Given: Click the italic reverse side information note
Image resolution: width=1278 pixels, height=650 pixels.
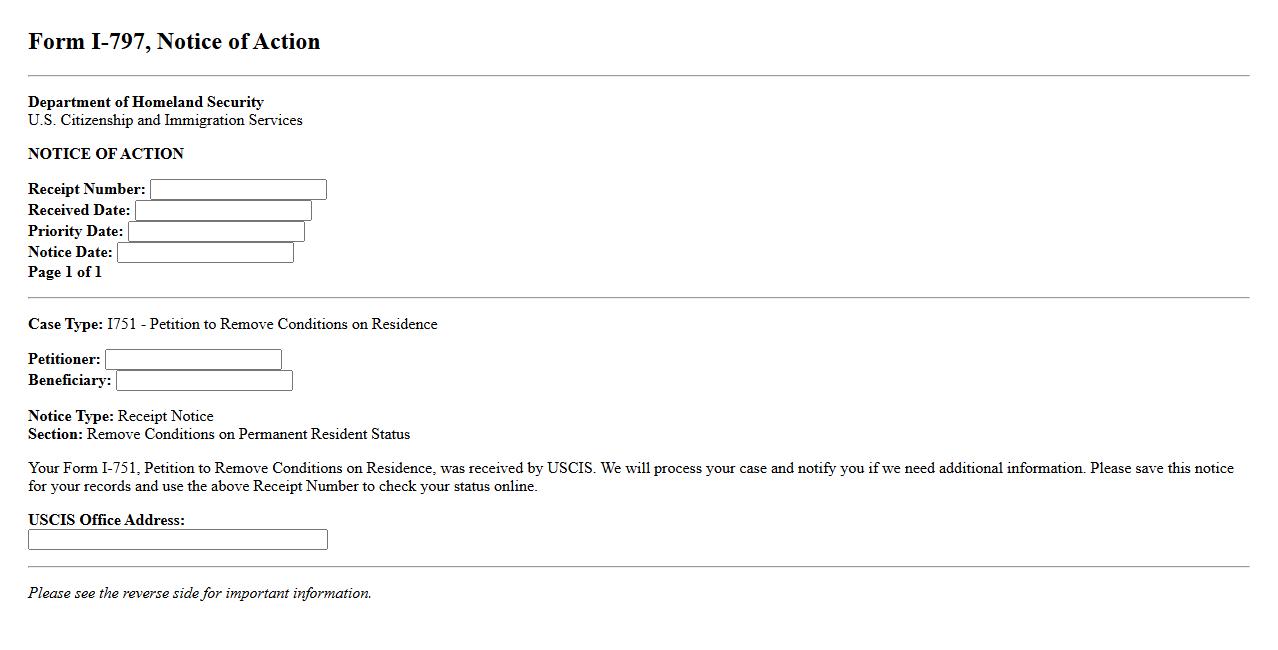Looking at the screenshot, I should (200, 593).
